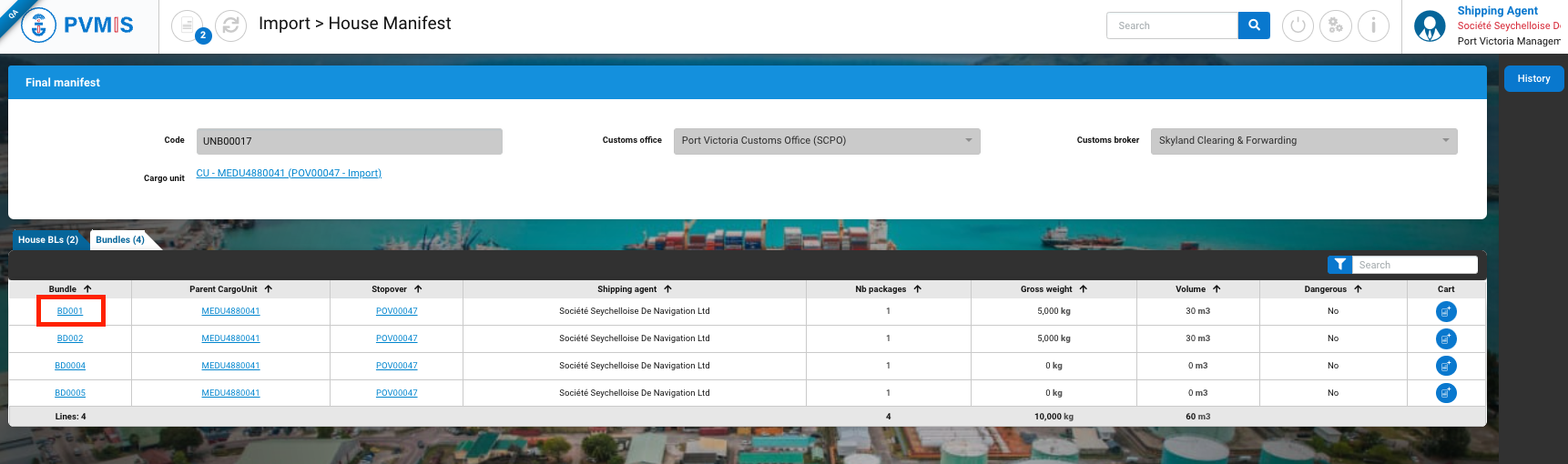Click the top header Search field
The height and width of the screenshot is (464, 1568).
coord(1172,25)
